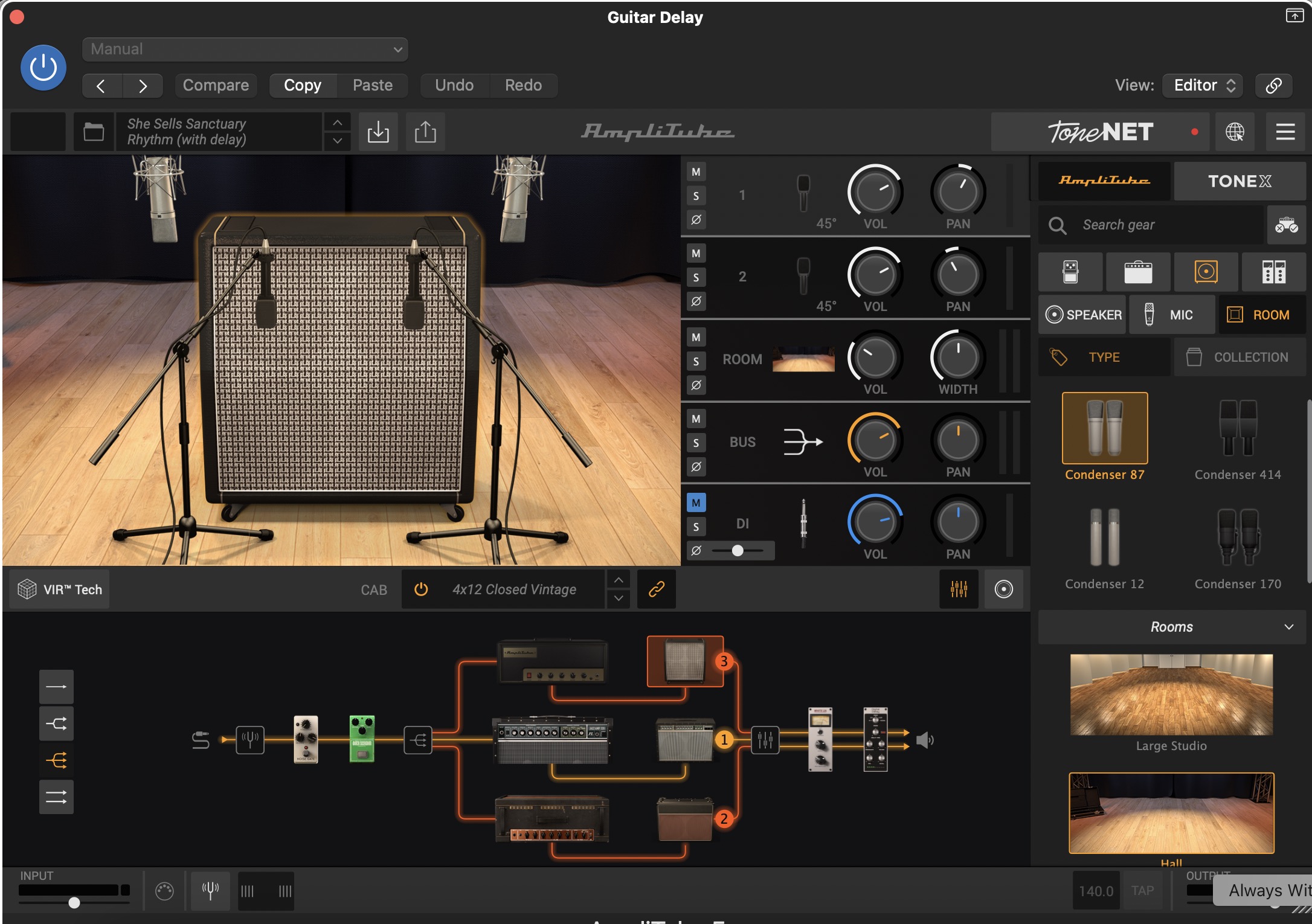The image size is (1312, 924).
Task: Unmute the DI channel
Action: 696,502
